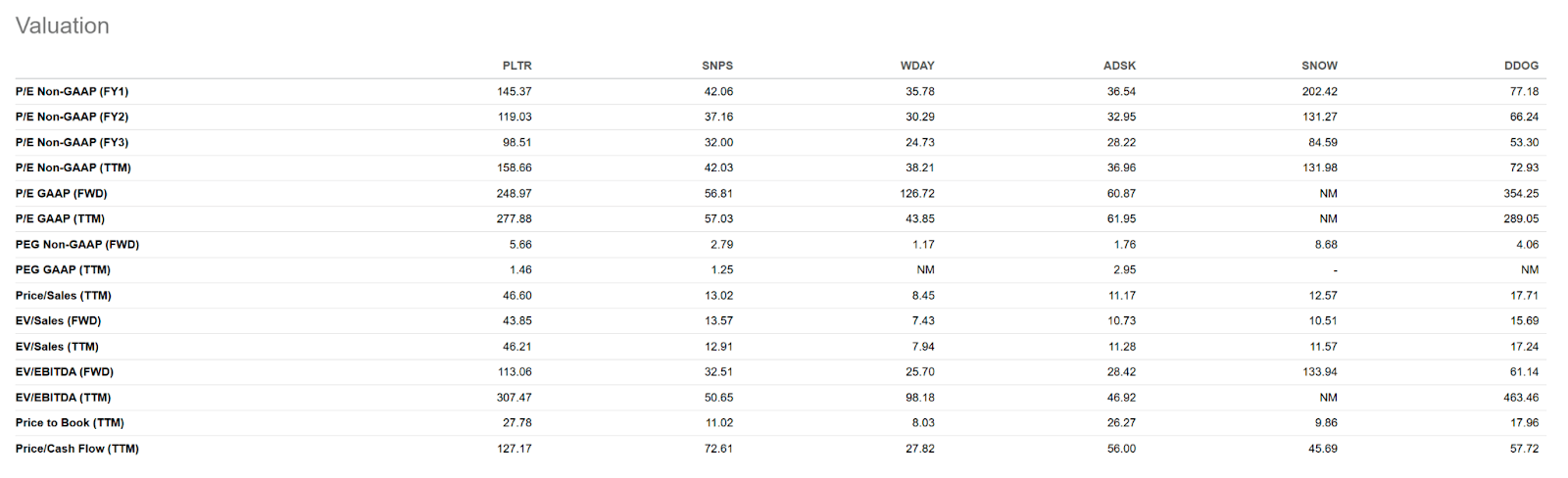Select the PEG GAAP (TTM) row label
1568x478 pixels.
[x=63, y=269]
